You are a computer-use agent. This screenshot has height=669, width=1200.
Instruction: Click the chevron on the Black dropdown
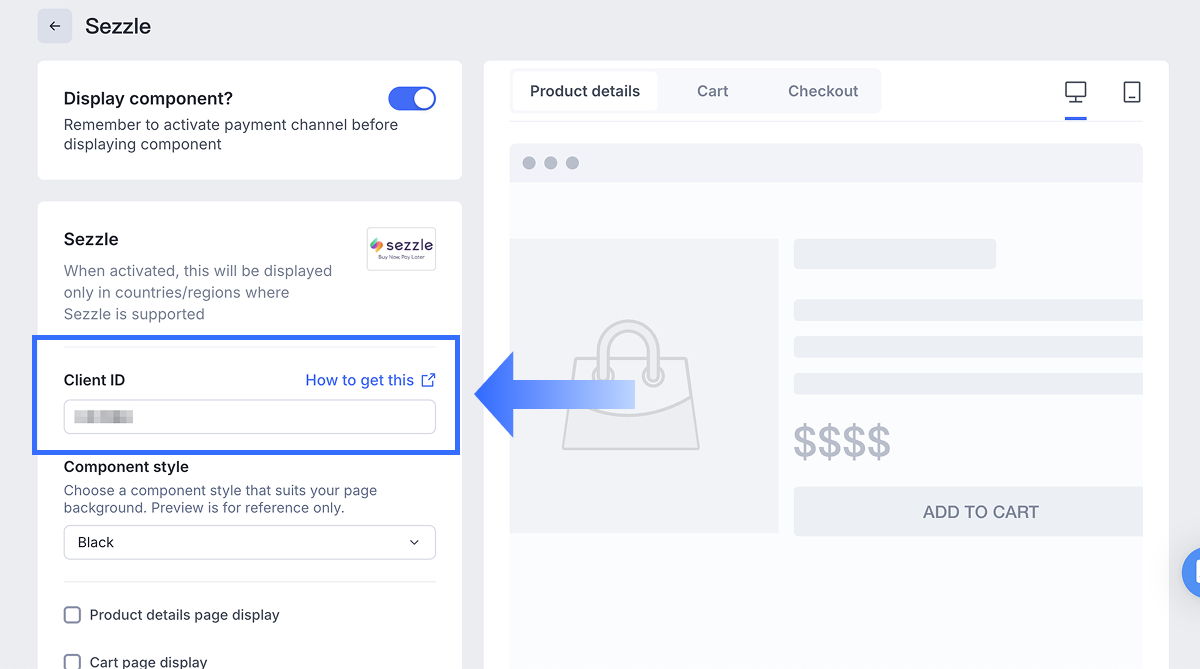tap(414, 542)
